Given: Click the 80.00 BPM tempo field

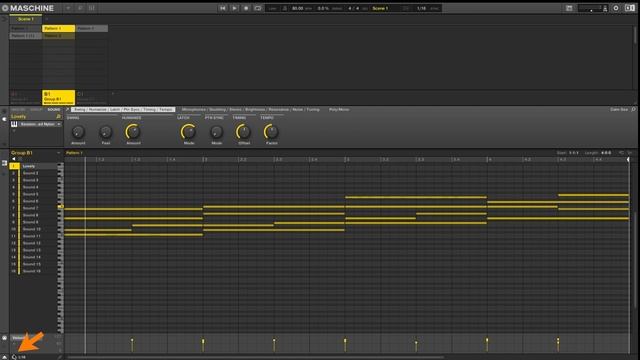Looking at the screenshot, I should pyautogui.click(x=298, y=8).
